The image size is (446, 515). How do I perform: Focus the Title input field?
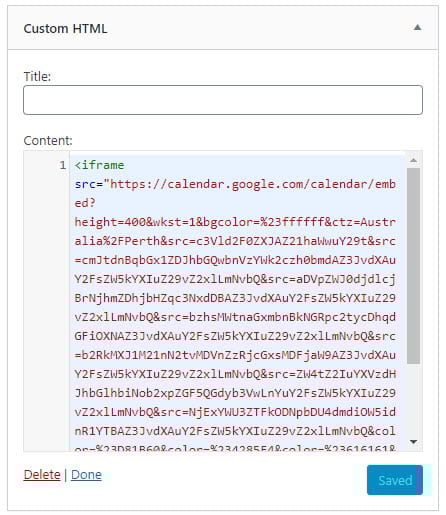tap(223, 100)
